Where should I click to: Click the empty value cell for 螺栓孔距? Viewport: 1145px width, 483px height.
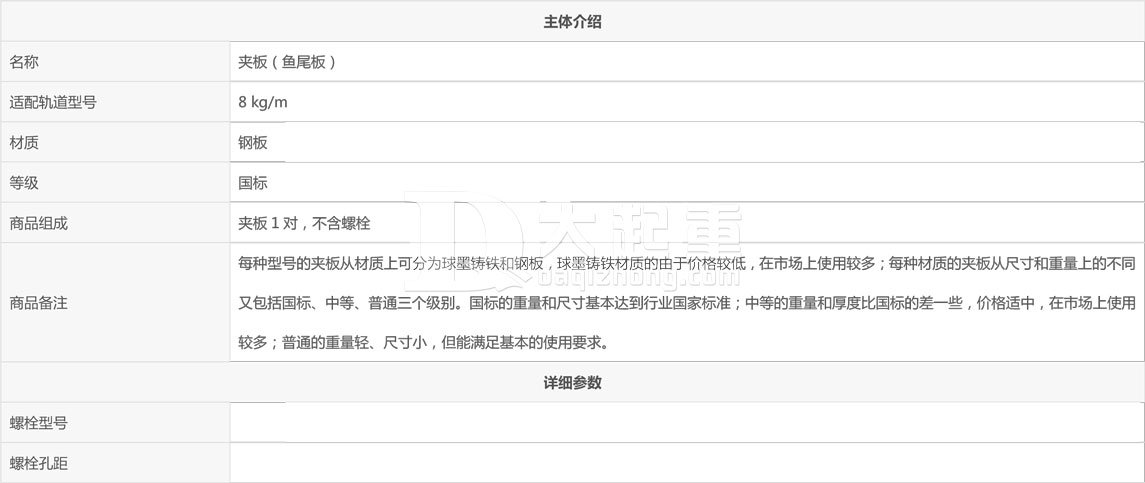click(x=686, y=463)
